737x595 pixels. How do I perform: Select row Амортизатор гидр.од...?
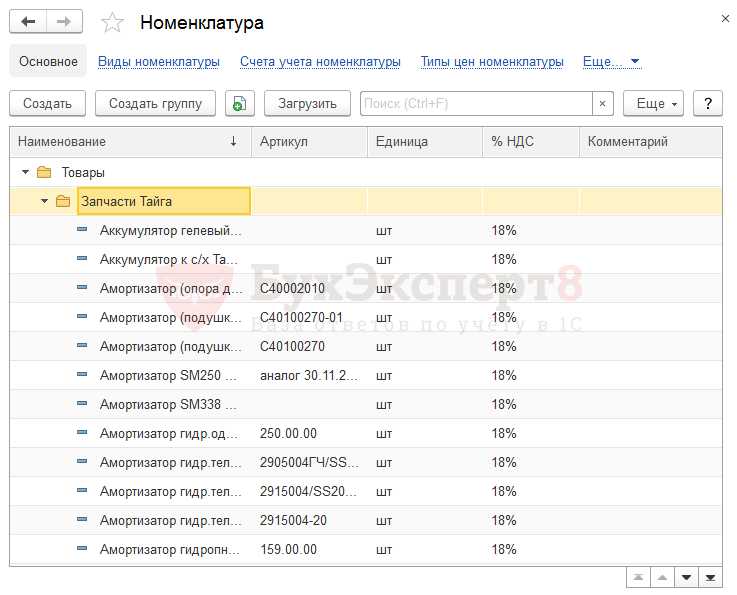pyautogui.click(x=366, y=433)
